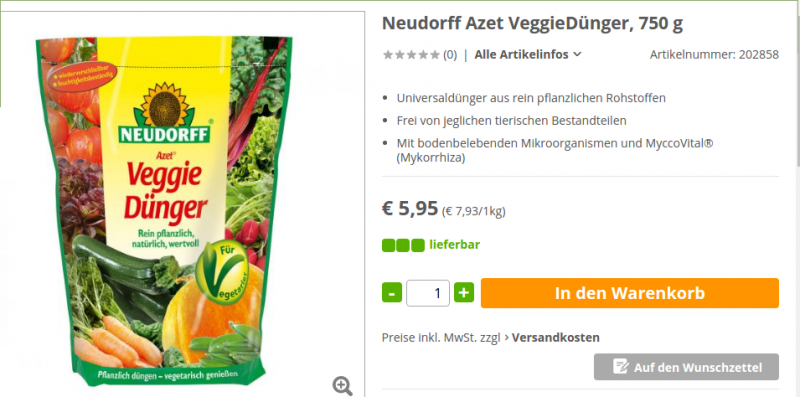Click the wishlist notepad icon
The width and height of the screenshot is (800, 397).
pos(620,366)
